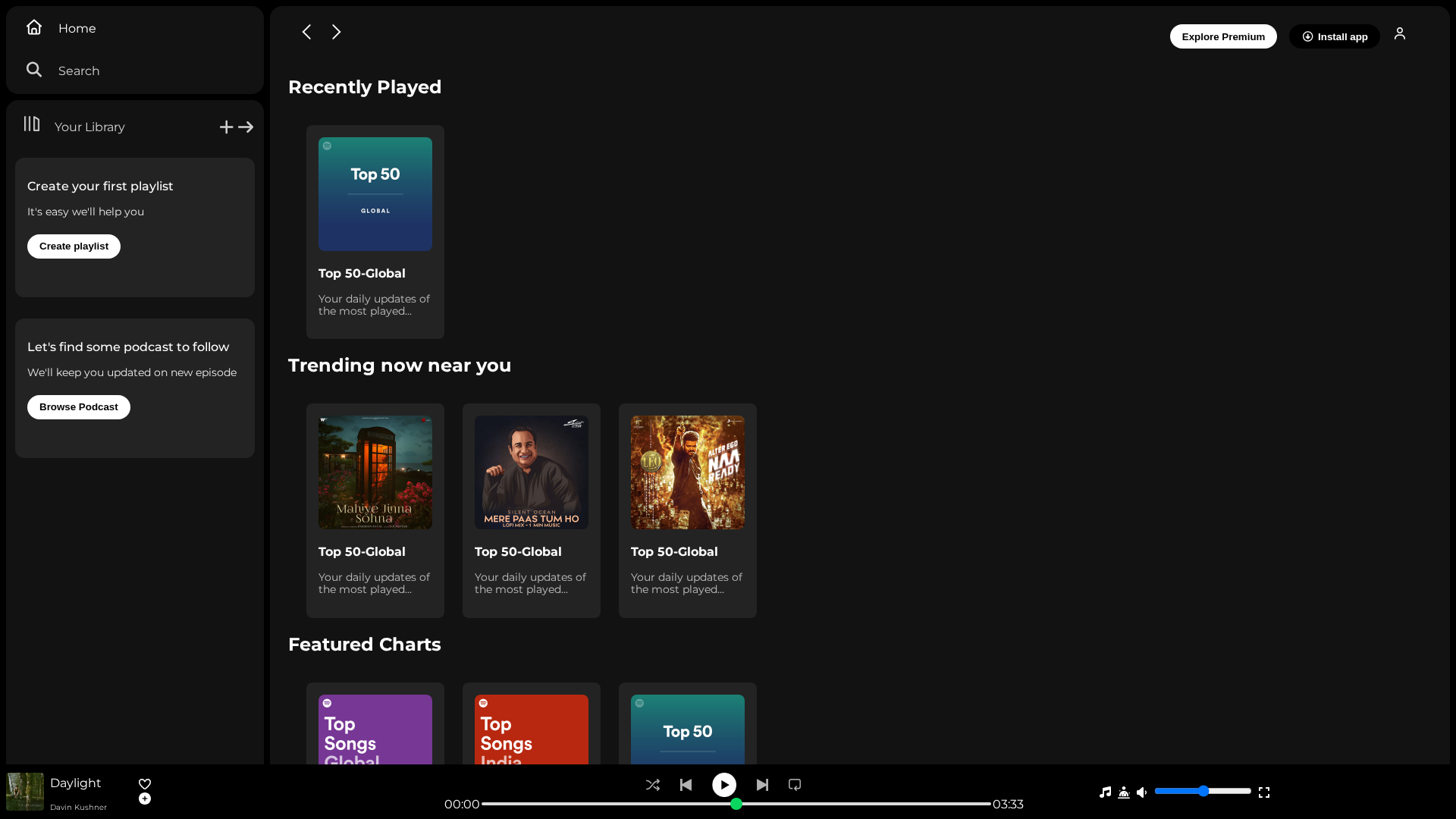Viewport: 1456px width, 819px height.
Task: Click "We'll keep you updated on new episode"
Action: (132, 373)
